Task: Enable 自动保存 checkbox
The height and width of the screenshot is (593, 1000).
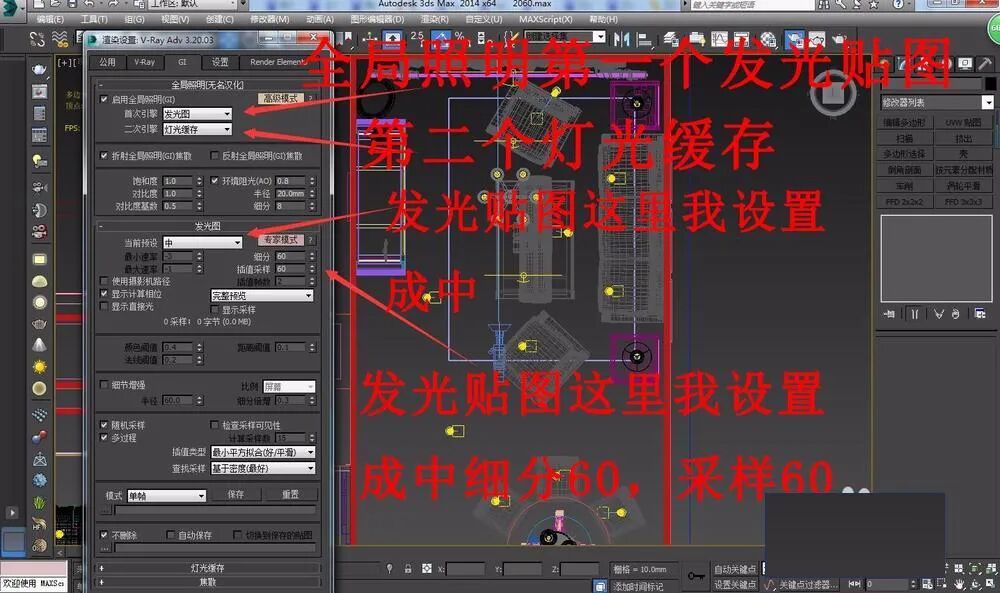Action: 170,534
